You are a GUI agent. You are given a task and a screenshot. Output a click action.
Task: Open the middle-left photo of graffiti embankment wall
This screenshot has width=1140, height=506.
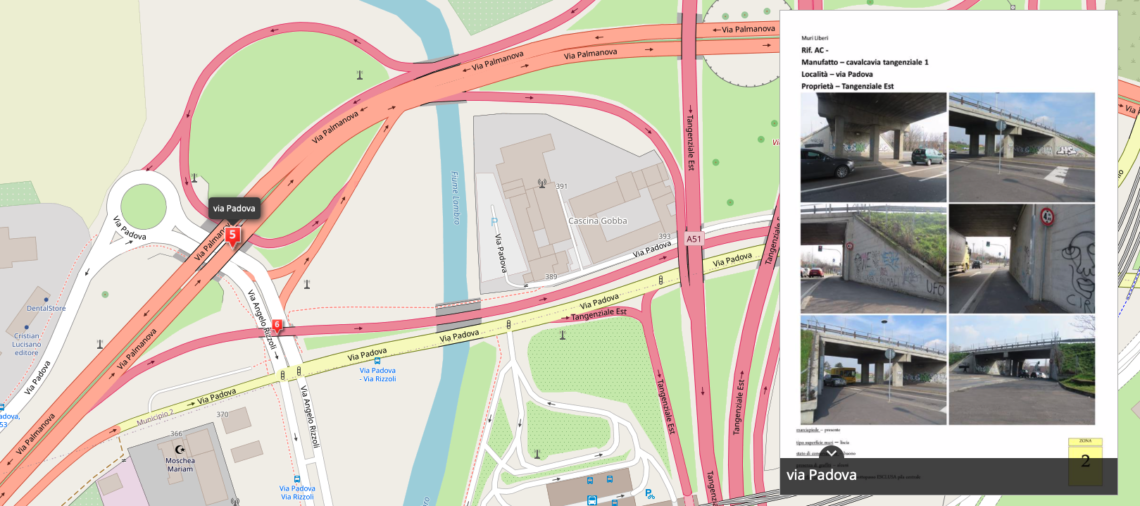click(x=873, y=259)
